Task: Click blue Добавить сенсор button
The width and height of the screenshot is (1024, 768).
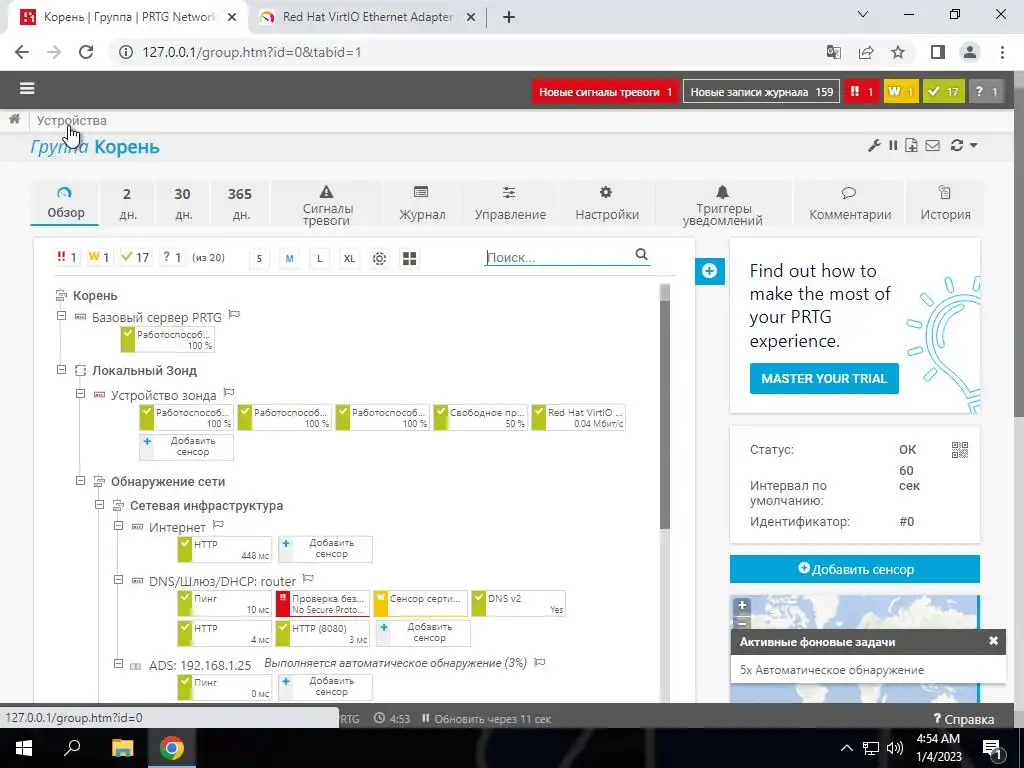Action: pos(854,569)
